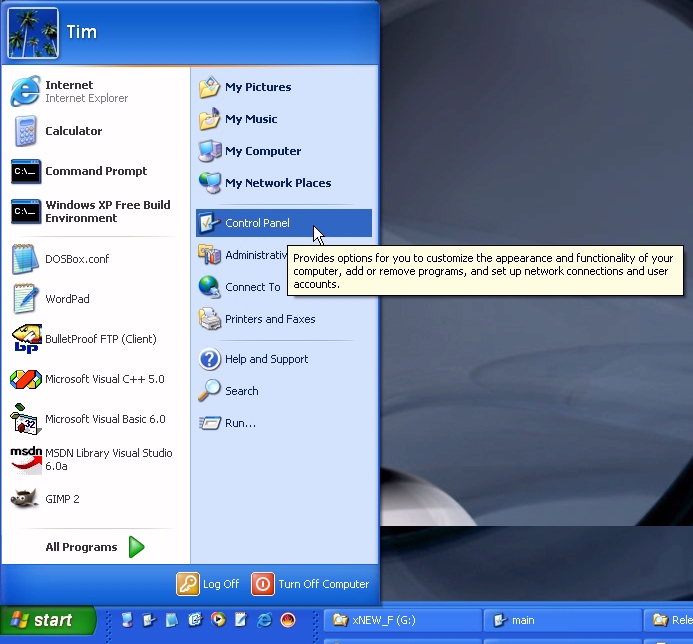
Task: Click the Log Off button
Action: point(208,584)
